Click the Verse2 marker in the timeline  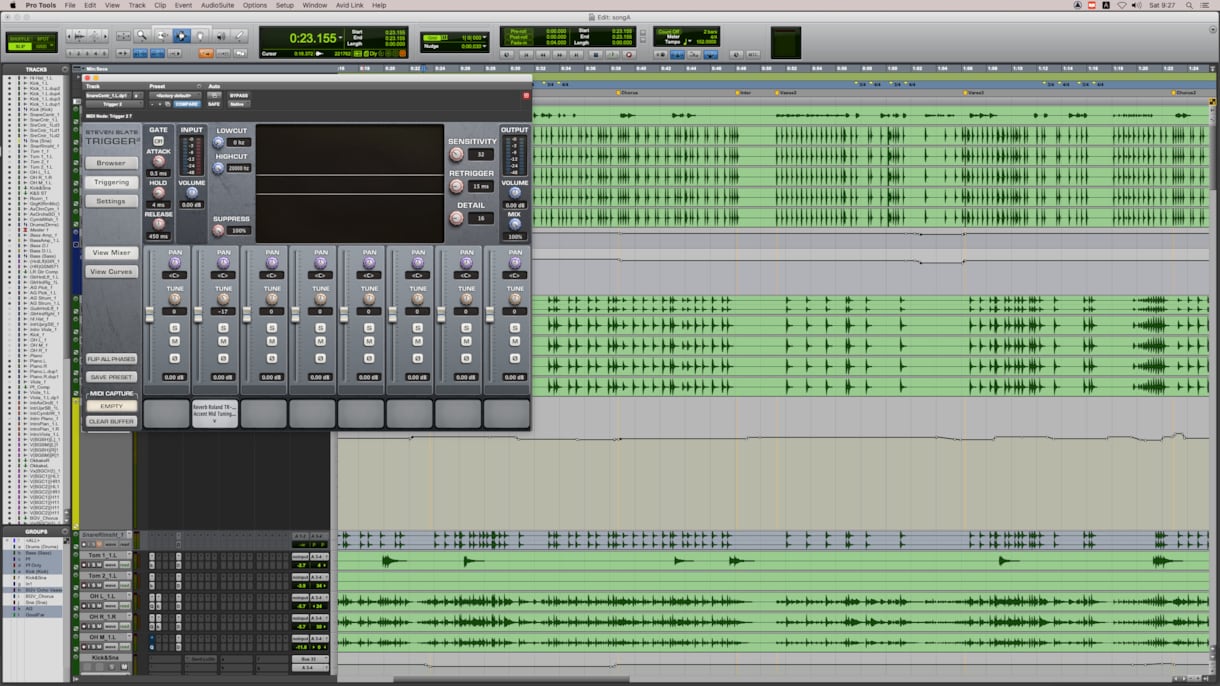tap(787, 92)
